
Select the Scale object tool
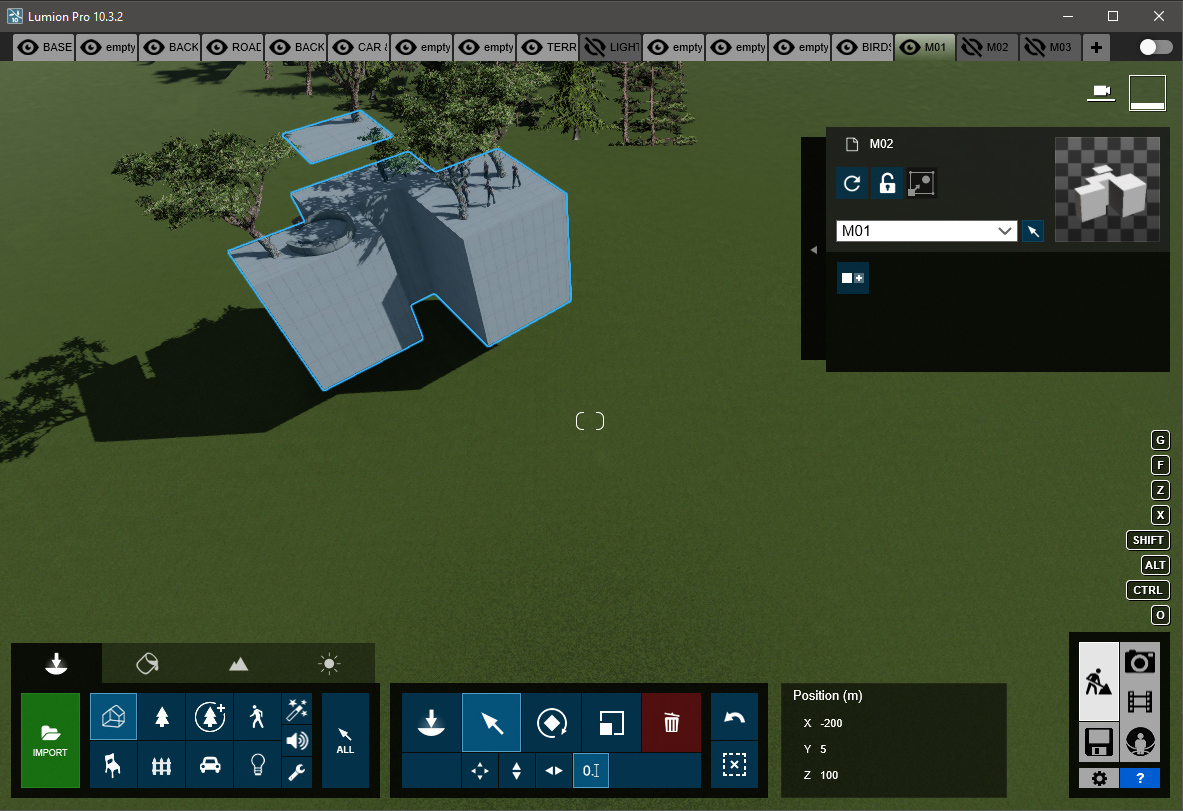pyautogui.click(x=611, y=722)
